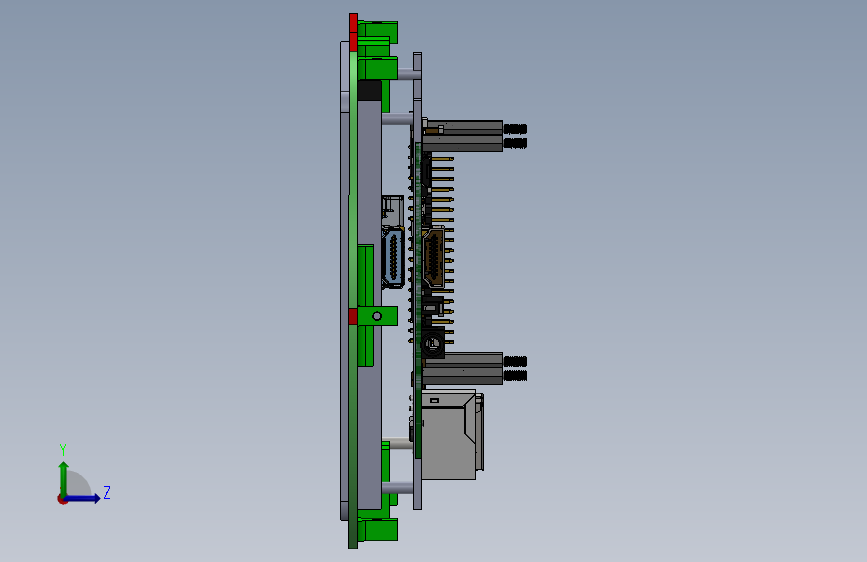Select the black block near the top of the display

tap(369, 90)
